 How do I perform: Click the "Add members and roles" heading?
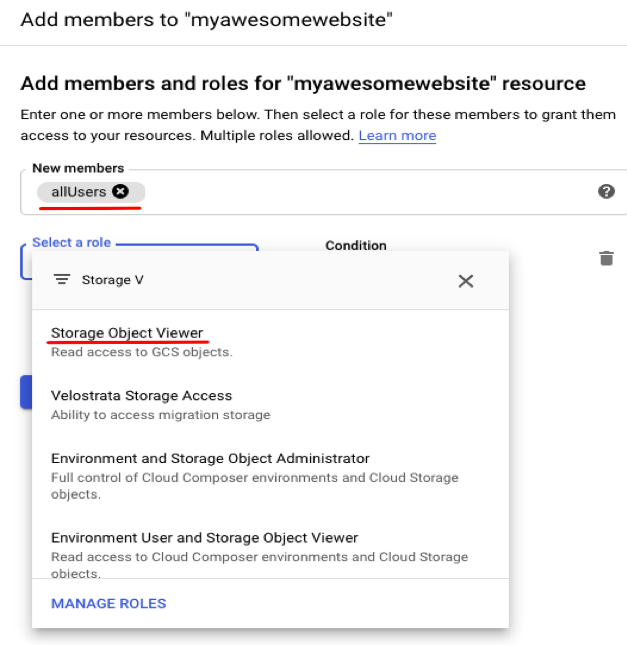coord(302,83)
